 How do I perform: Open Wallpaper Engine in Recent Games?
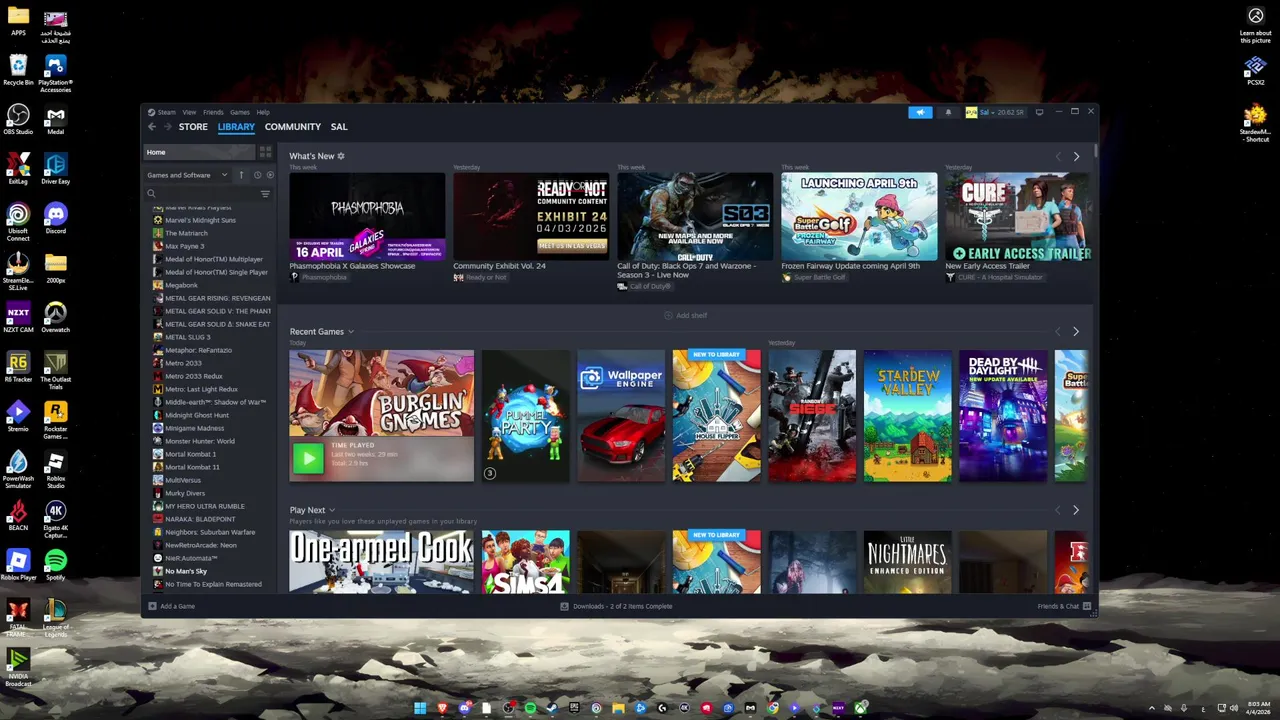tap(621, 416)
